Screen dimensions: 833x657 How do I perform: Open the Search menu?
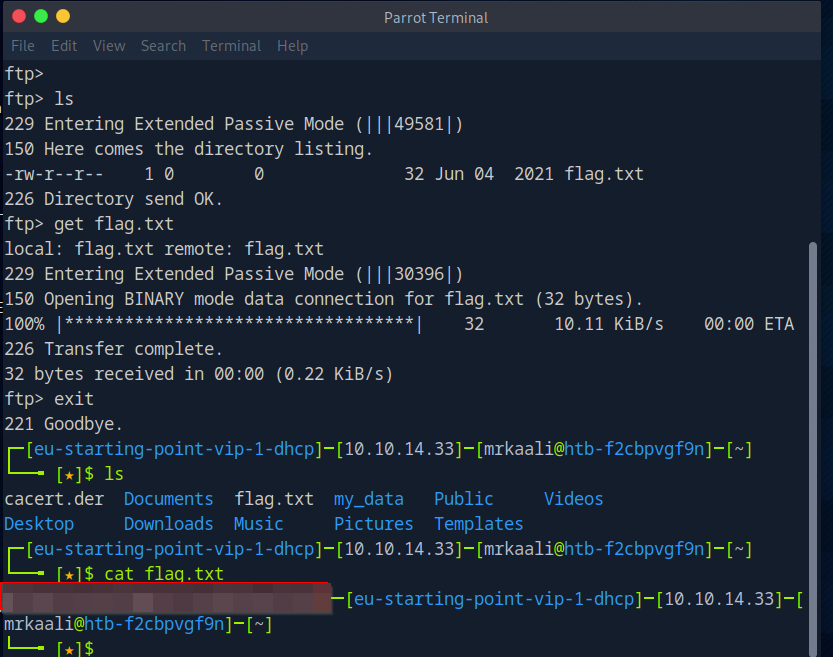coord(163,46)
